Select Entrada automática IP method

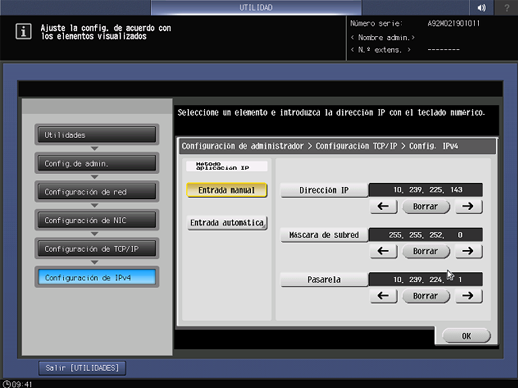[x=227, y=223]
